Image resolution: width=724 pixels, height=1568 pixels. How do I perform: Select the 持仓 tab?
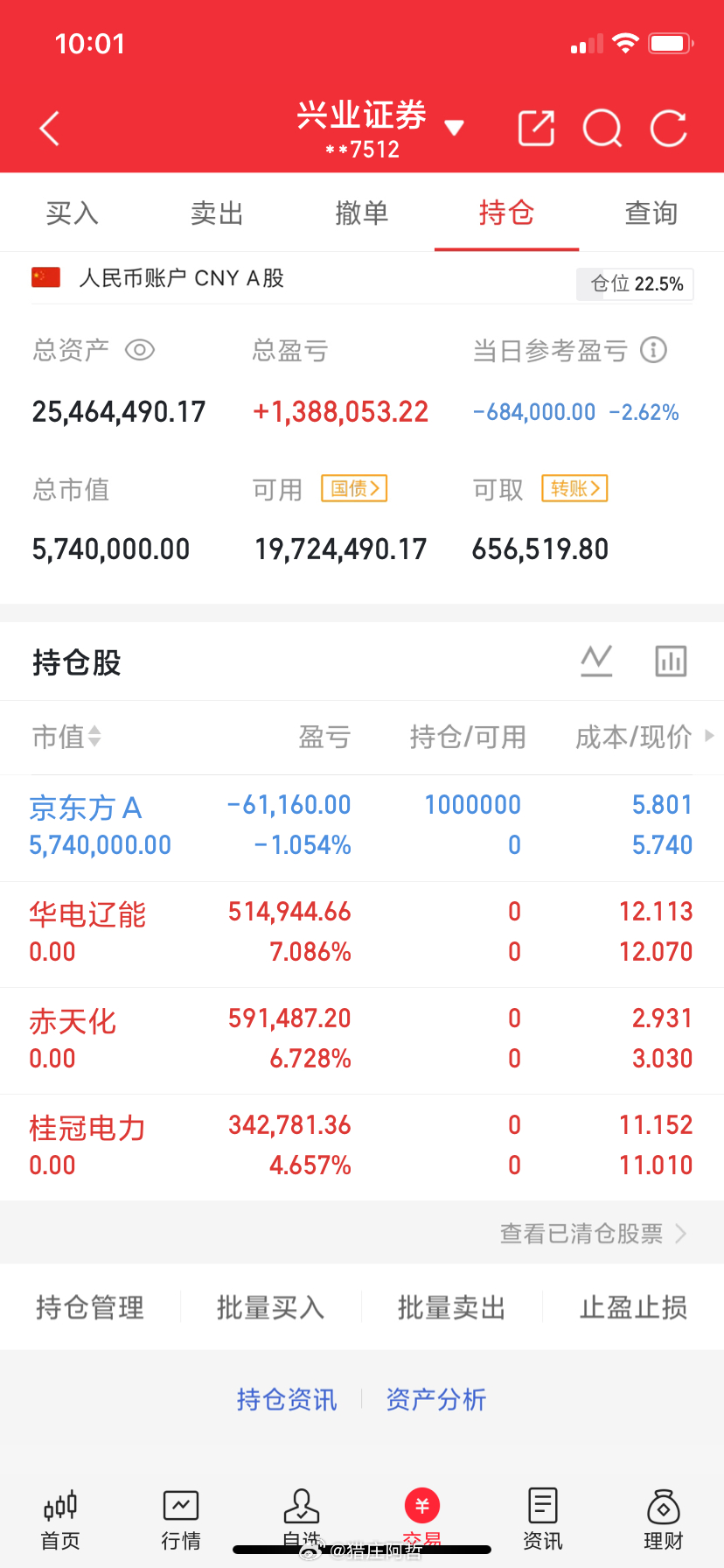(506, 213)
